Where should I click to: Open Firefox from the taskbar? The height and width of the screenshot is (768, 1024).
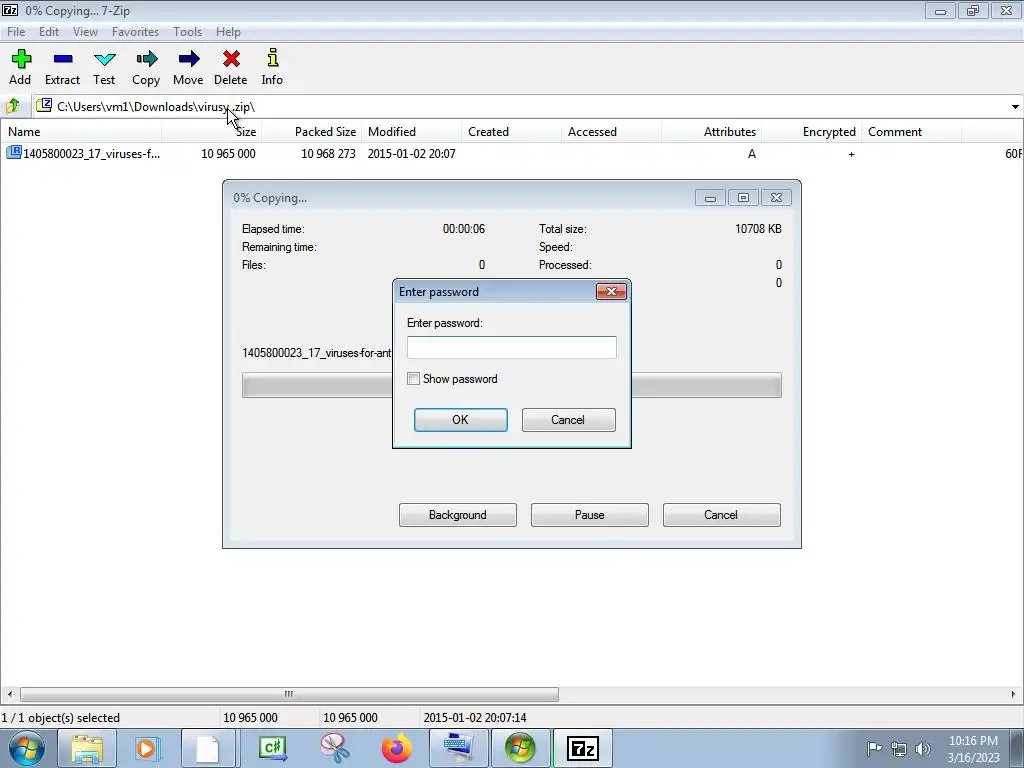coord(396,748)
